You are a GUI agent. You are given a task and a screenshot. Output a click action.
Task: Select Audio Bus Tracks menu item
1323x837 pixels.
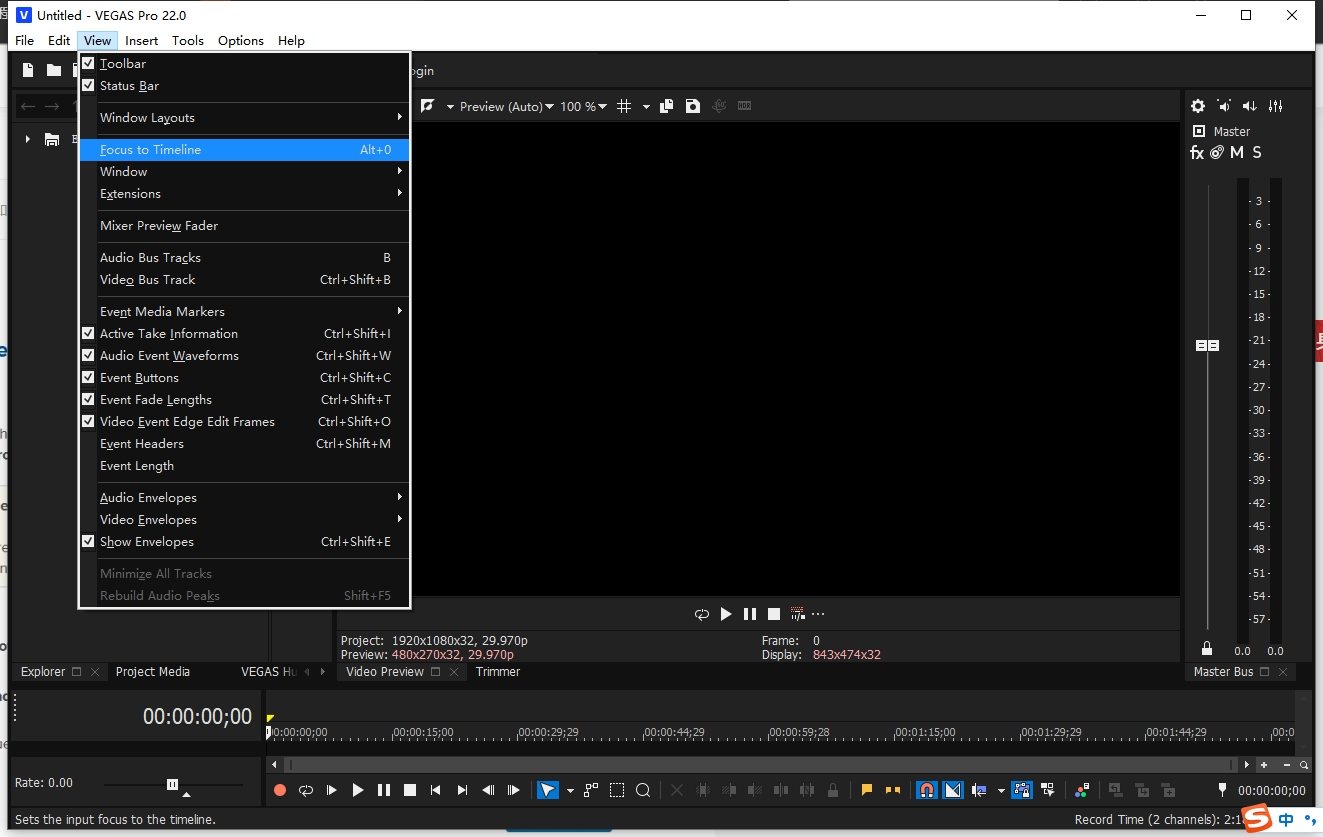pyautogui.click(x=244, y=258)
